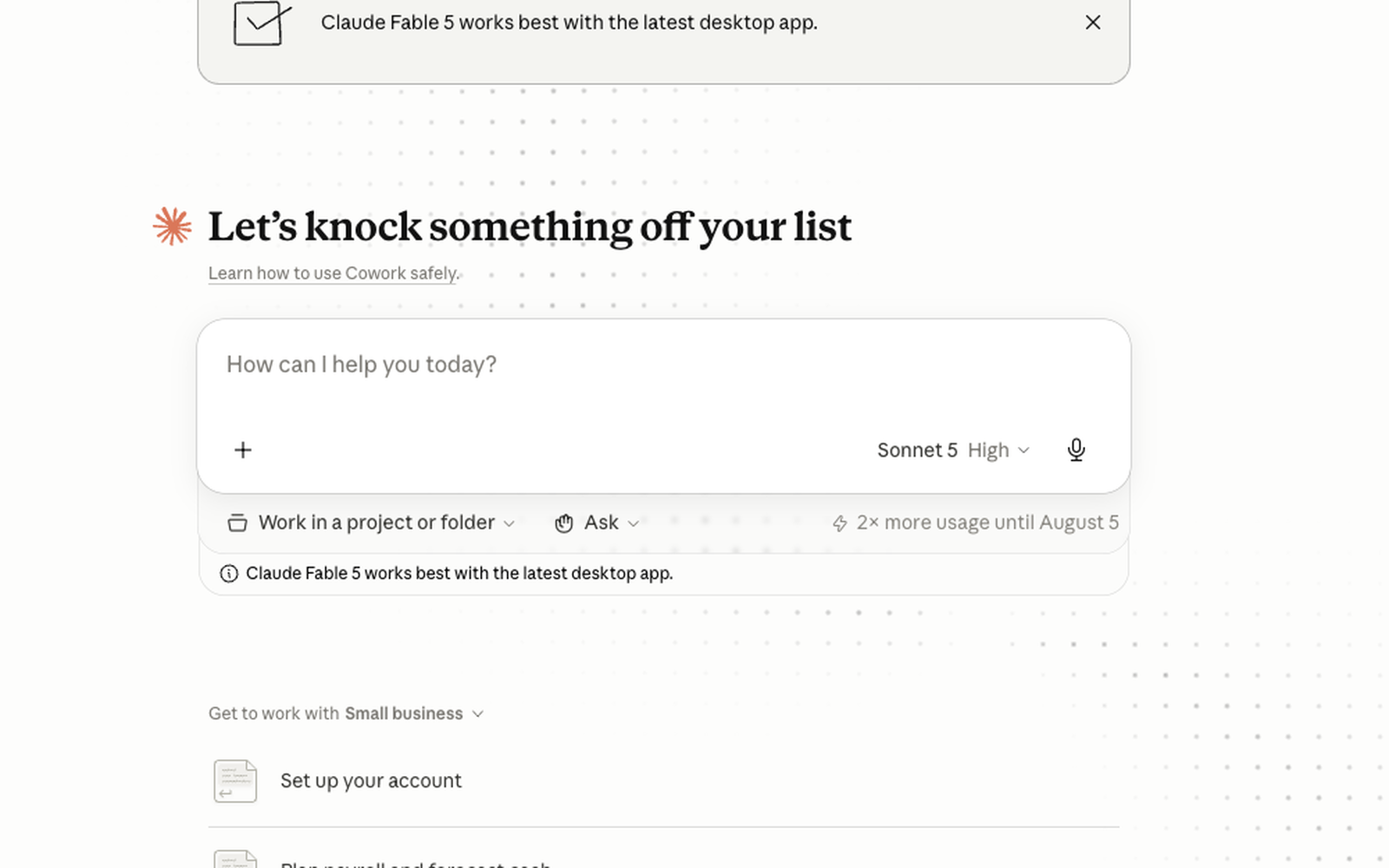Click the desktop app notice below input

tap(459, 574)
